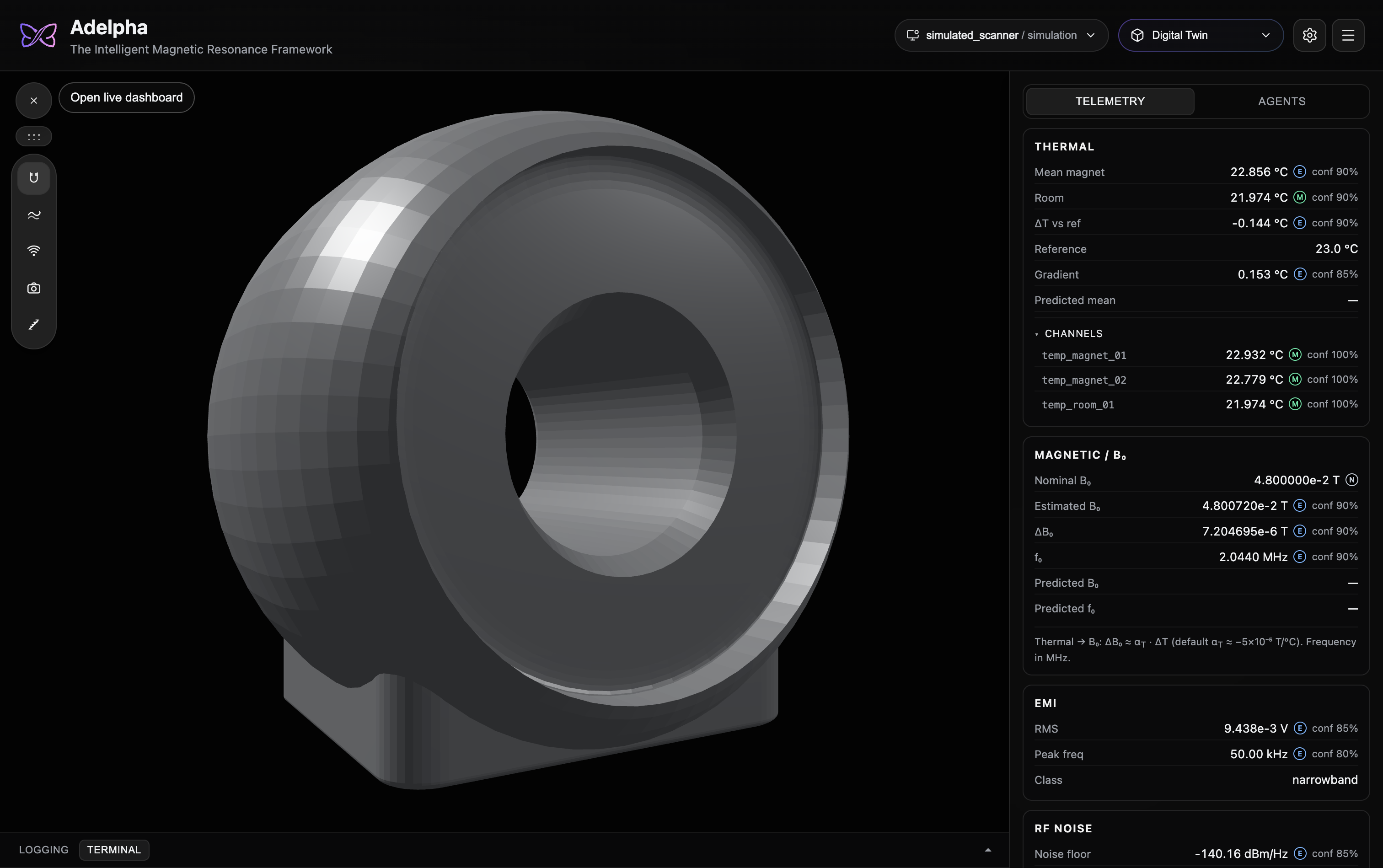Click the M badge on temp_room_01 row
This screenshot has width=1383, height=868.
[1295, 404]
